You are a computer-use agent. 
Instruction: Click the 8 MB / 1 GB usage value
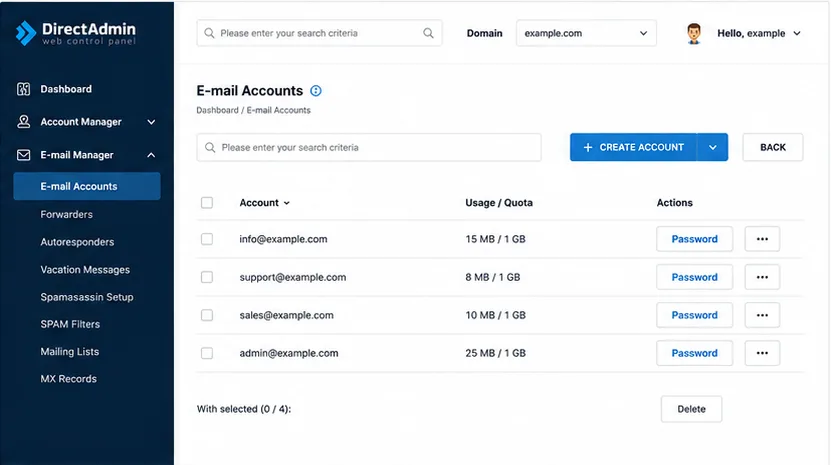click(493, 277)
